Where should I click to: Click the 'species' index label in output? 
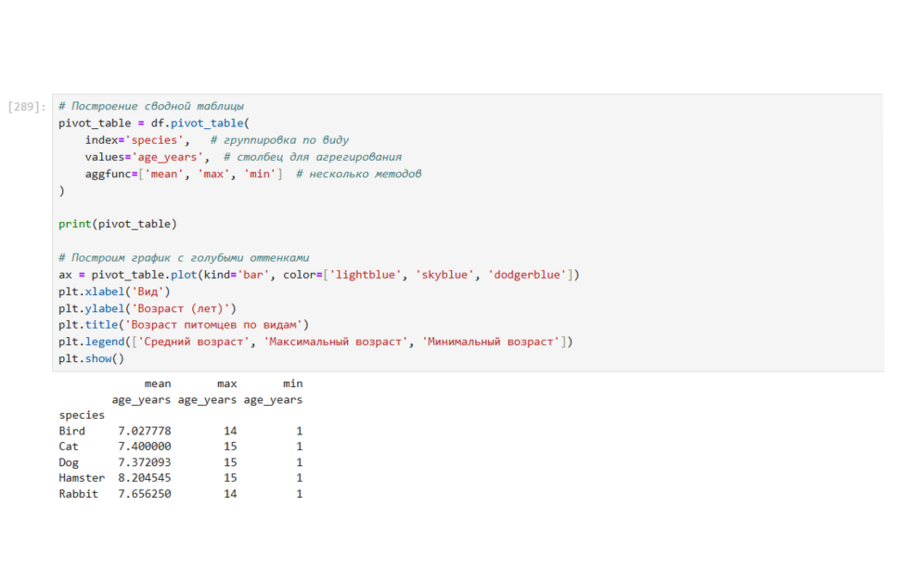point(81,415)
